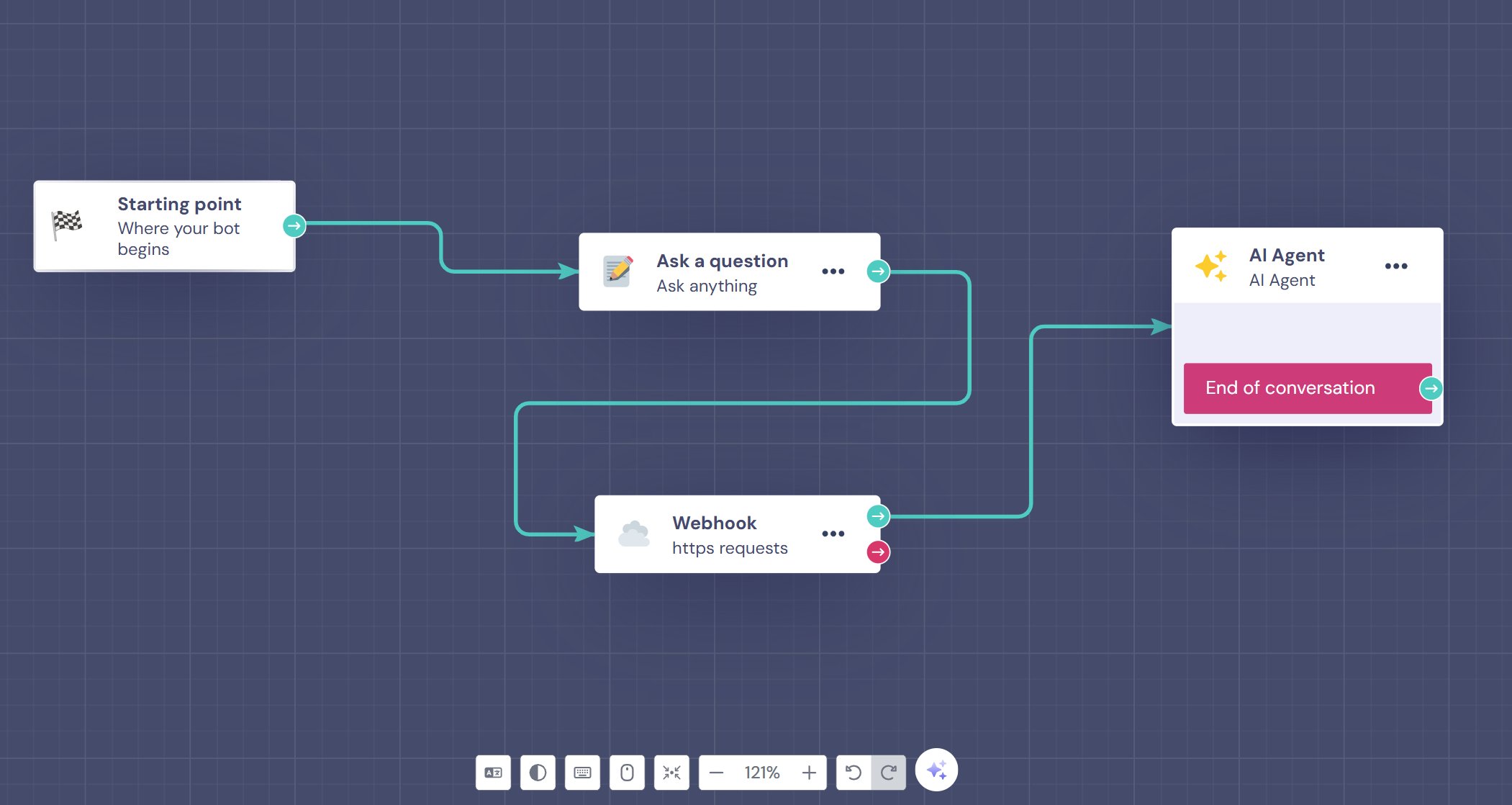Click the notepad pencil icon
The height and width of the screenshot is (805, 1512).
coord(618,271)
